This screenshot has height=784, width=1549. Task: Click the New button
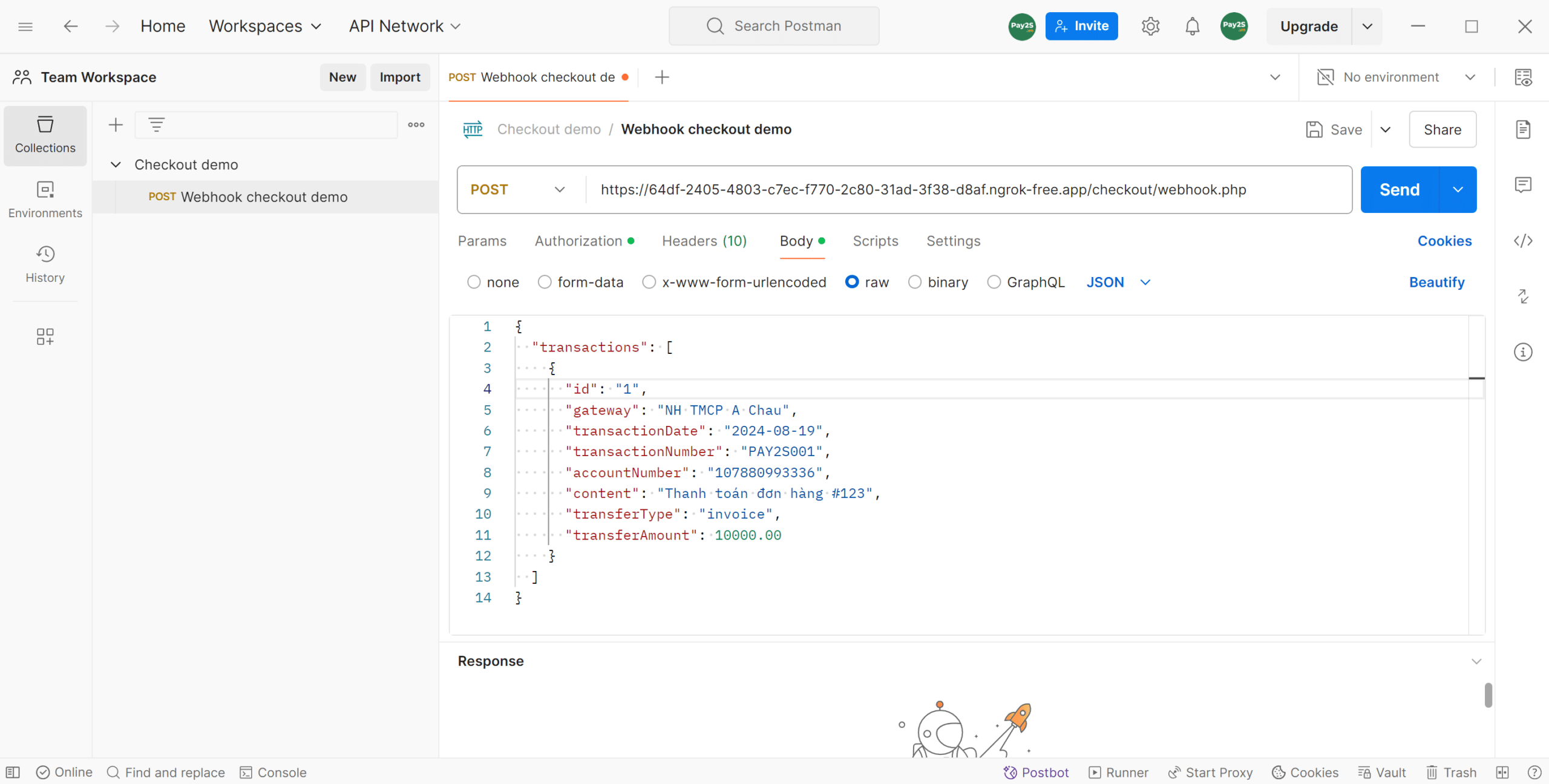pos(342,77)
